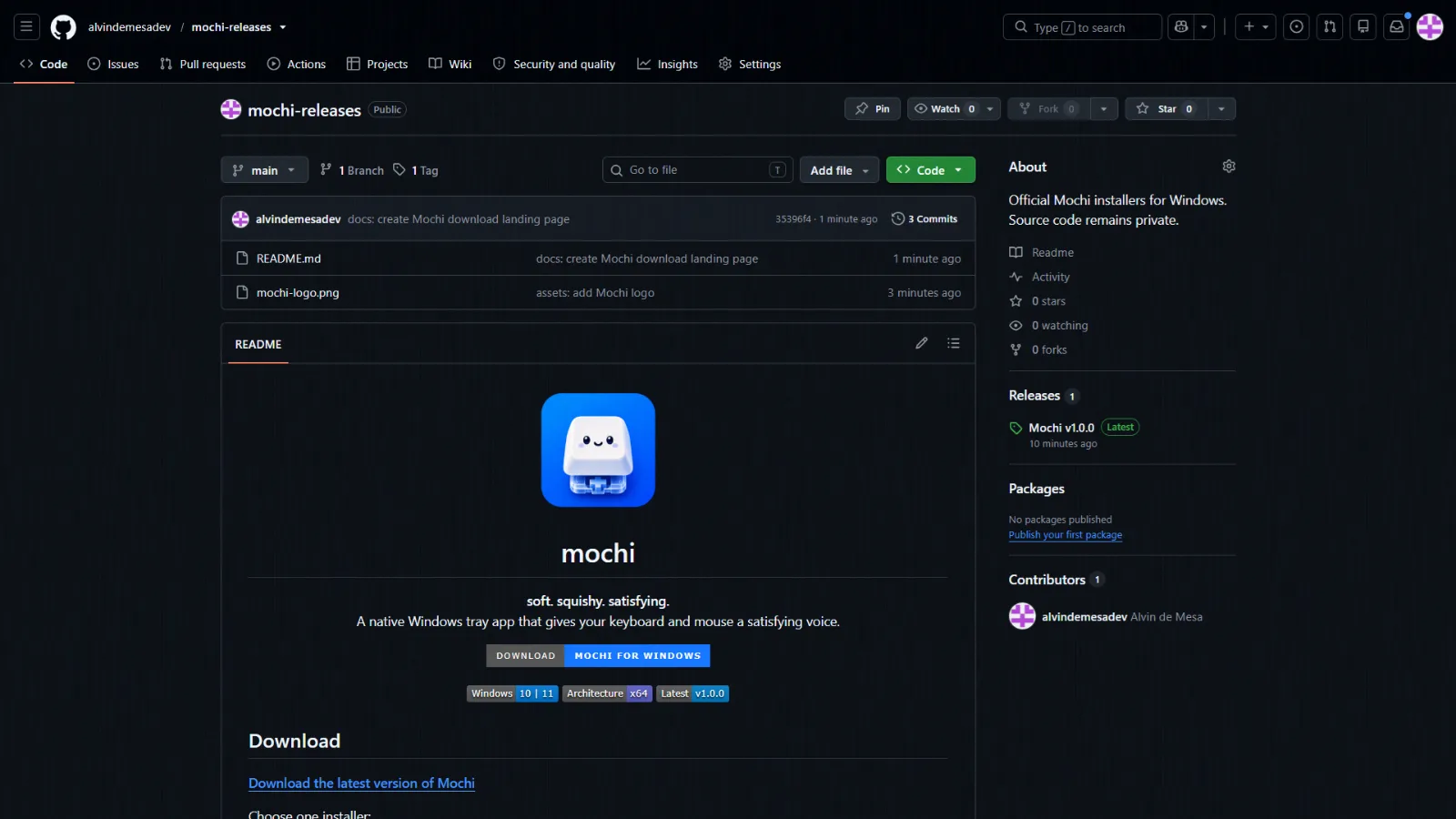This screenshot has width=1456, height=819.
Task: View the 1 Tag link
Action: 416,170
